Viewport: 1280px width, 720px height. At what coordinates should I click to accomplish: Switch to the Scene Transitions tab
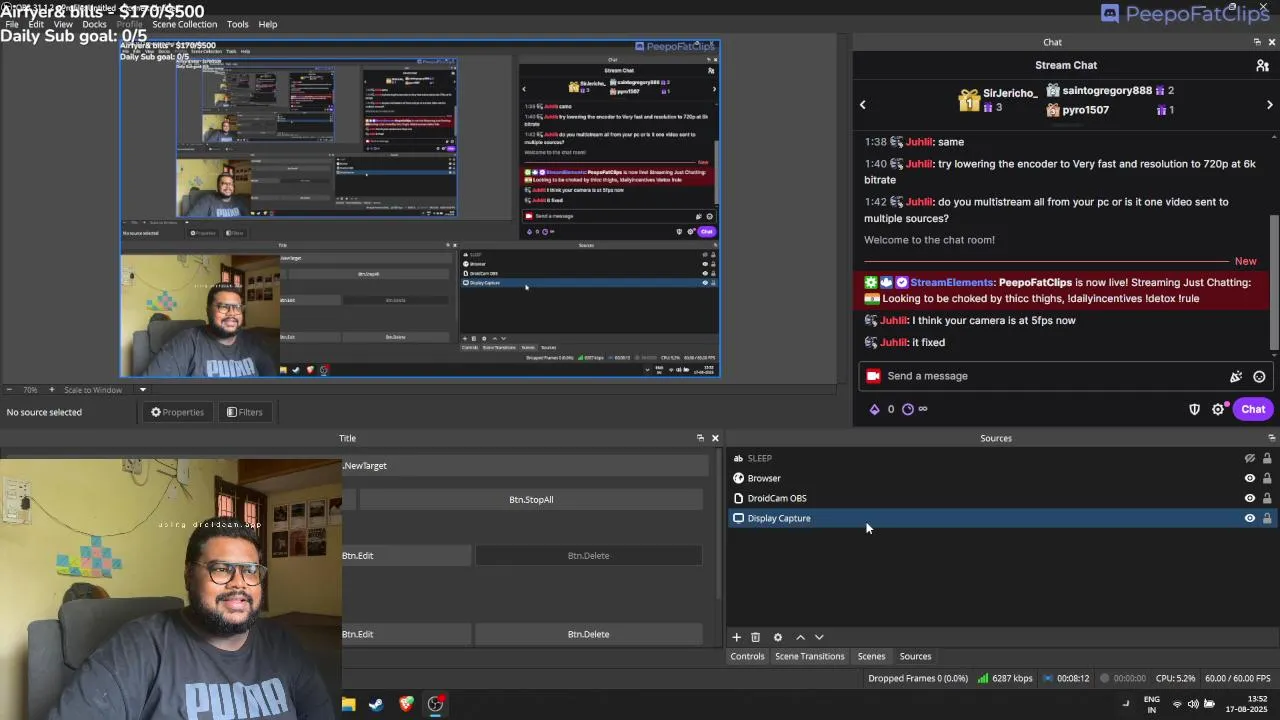click(x=810, y=656)
